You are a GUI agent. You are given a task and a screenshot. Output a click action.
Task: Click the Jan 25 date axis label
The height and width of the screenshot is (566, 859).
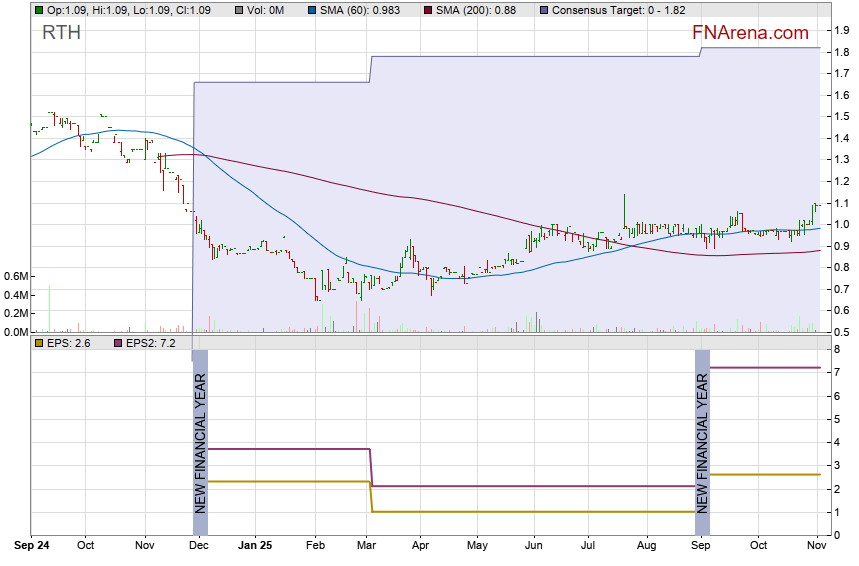click(x=257, y=546)
